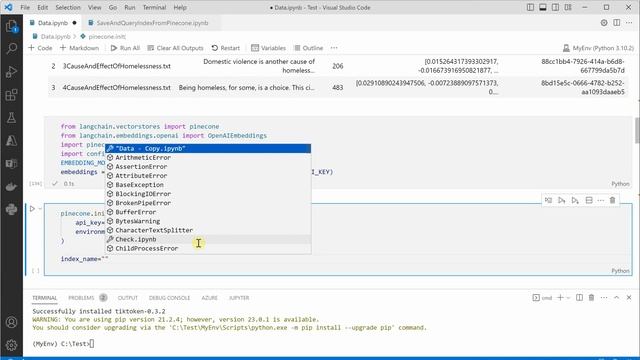
Task: Click Run by Line icon in cell toolbar
Action: 548,200
